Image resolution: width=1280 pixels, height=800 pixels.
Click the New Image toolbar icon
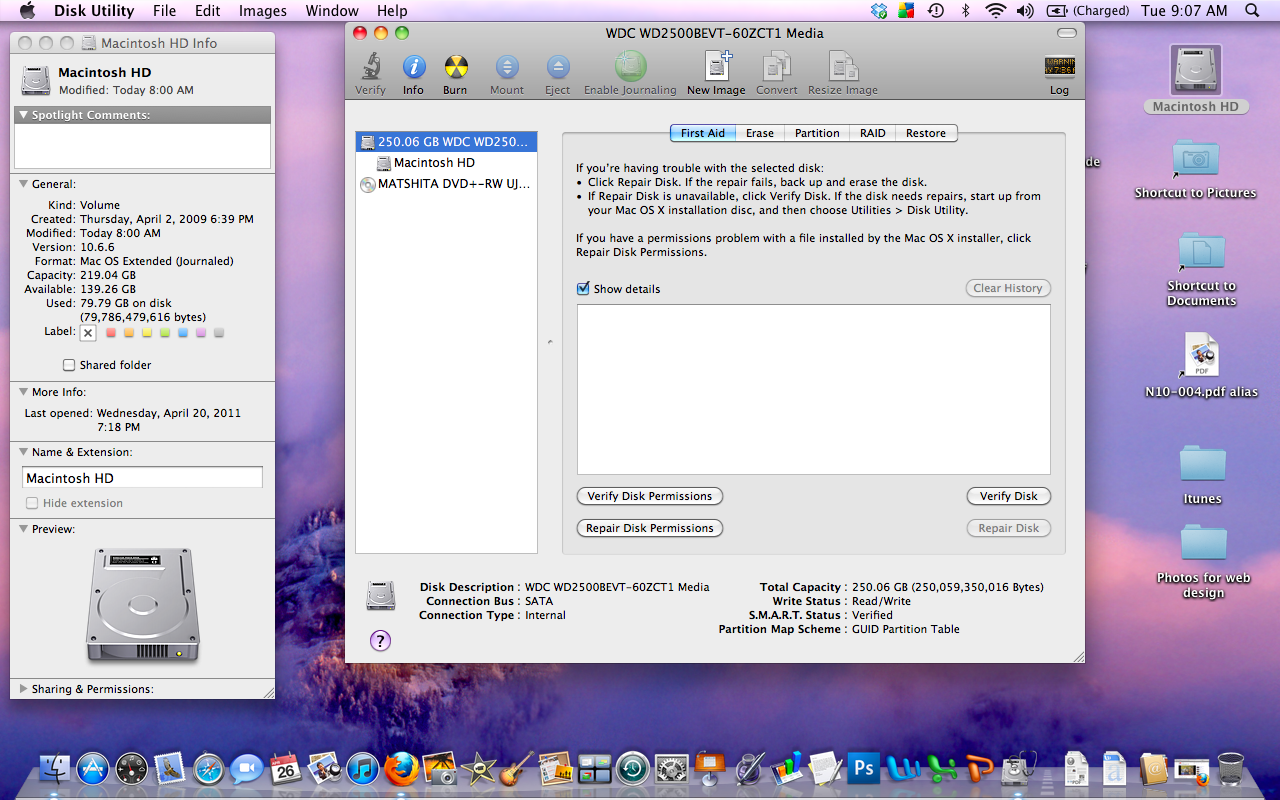point(716,66)
